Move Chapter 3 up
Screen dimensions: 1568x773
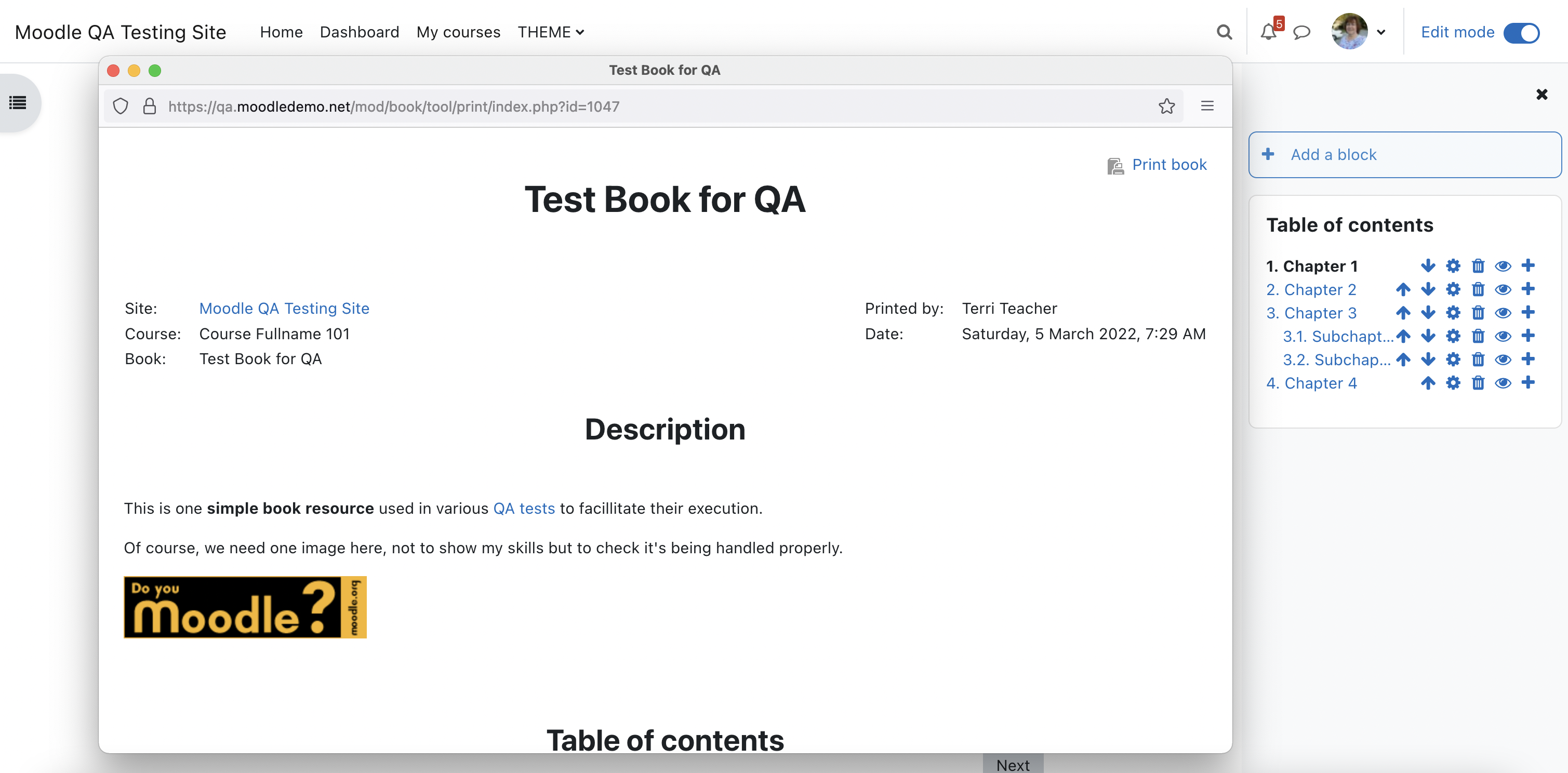pyautogui.click(x=1403, y=313)
